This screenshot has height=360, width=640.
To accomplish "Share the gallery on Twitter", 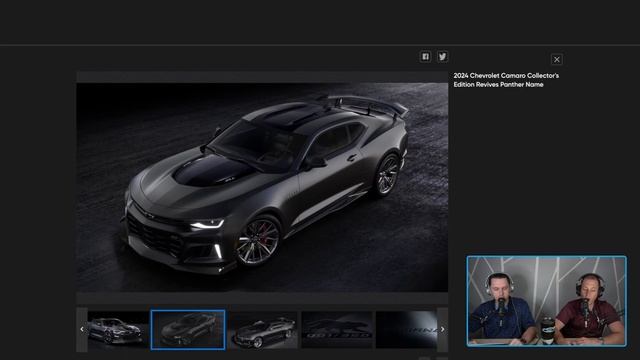I will pos(442,56).
